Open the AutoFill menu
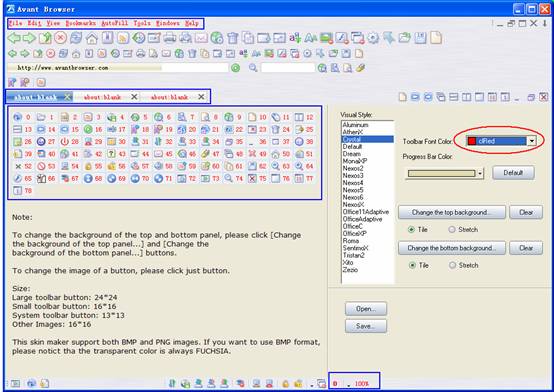Image resolution: width=554 pixels, height=392 pixels. click(x=114, y=23)
